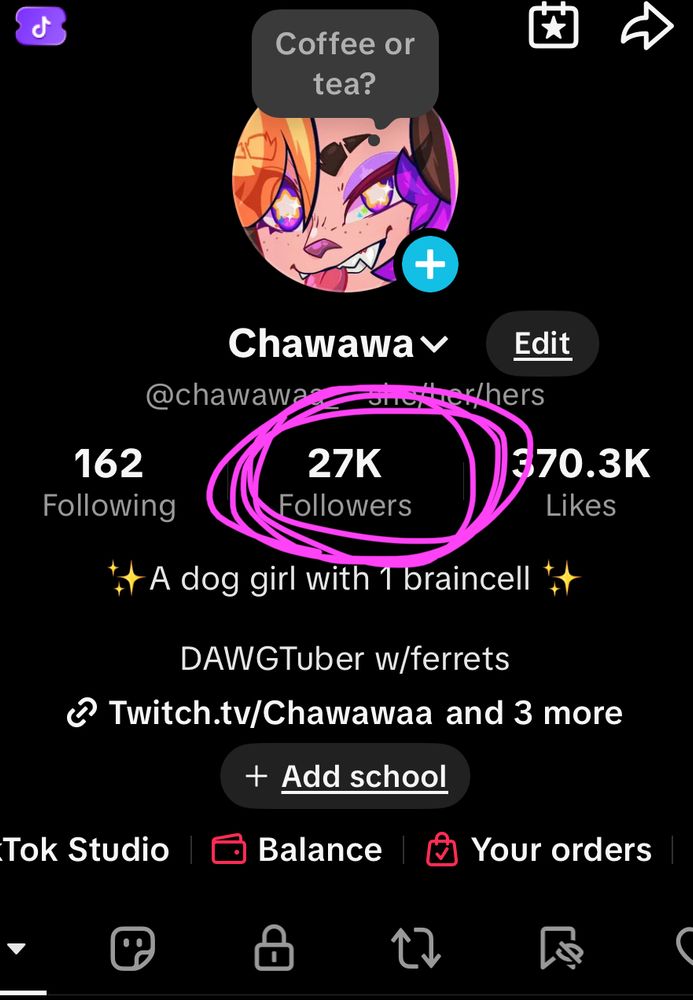This screenshot has height=1000, width=693.
Task: Tap the blue plus badge on avatar
Action: coord(430,264)
